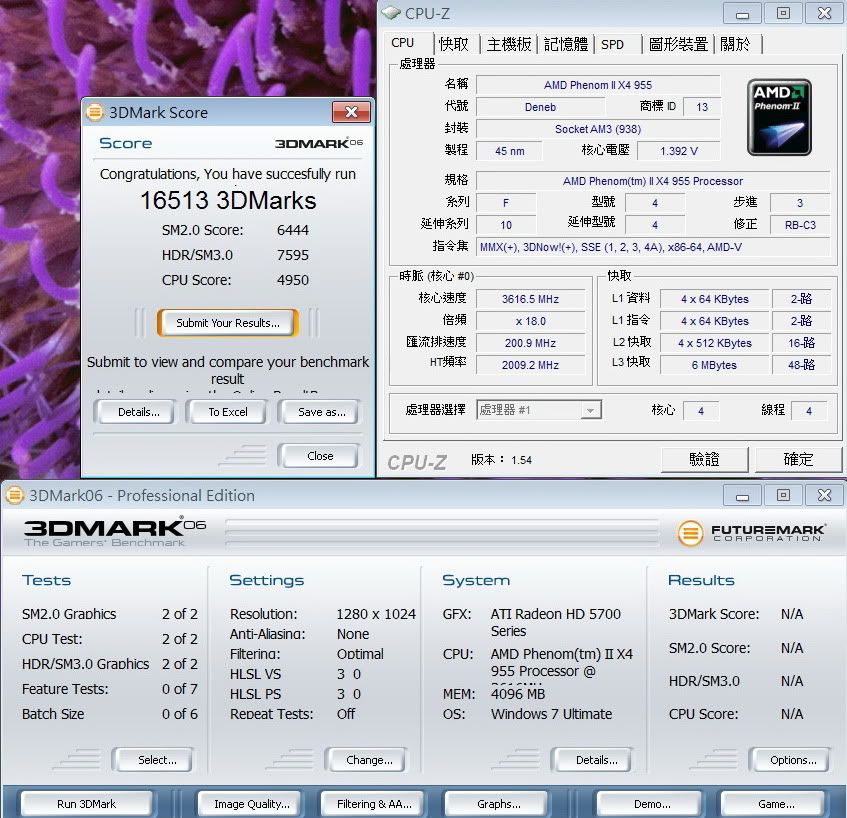
Task: Close the 3DMark Score dialog using the red X
Action: pos(351,112)
